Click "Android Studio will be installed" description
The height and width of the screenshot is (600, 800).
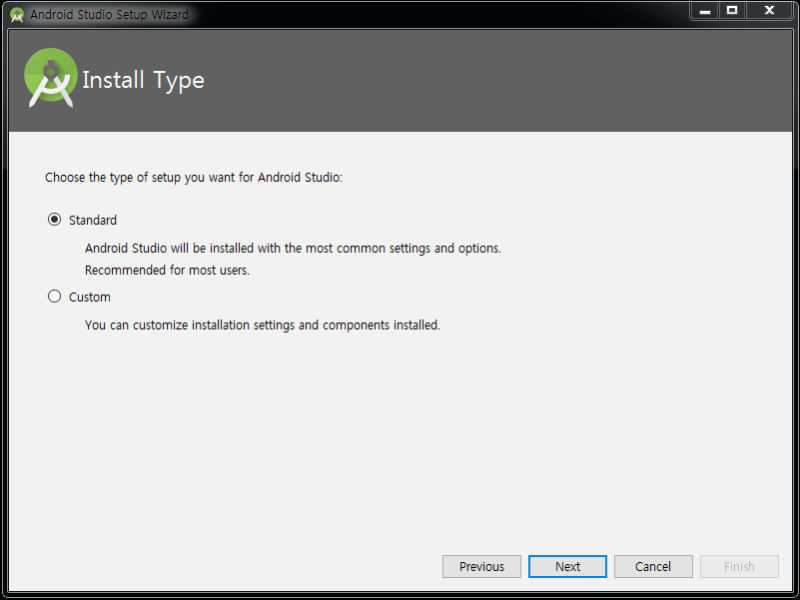tap(293, 248)
